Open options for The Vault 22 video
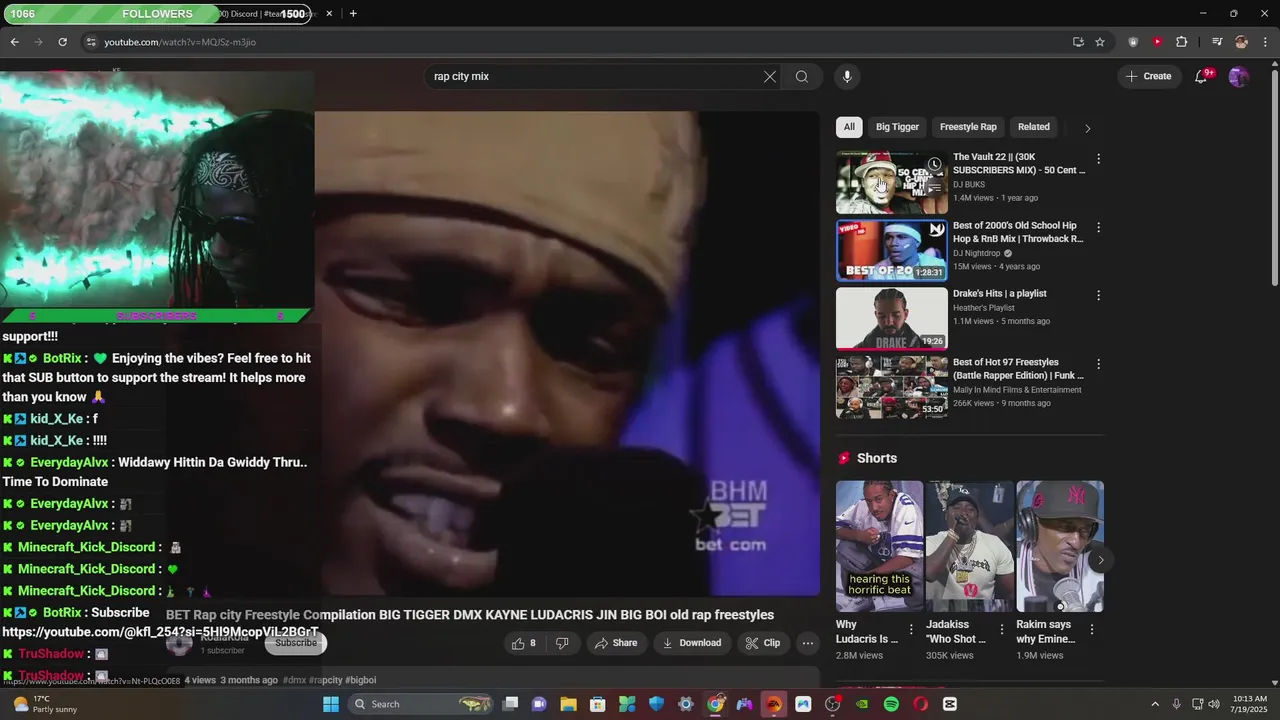Image resolution: width=1280 pixels, height=720 pixels. point(1098,159)
